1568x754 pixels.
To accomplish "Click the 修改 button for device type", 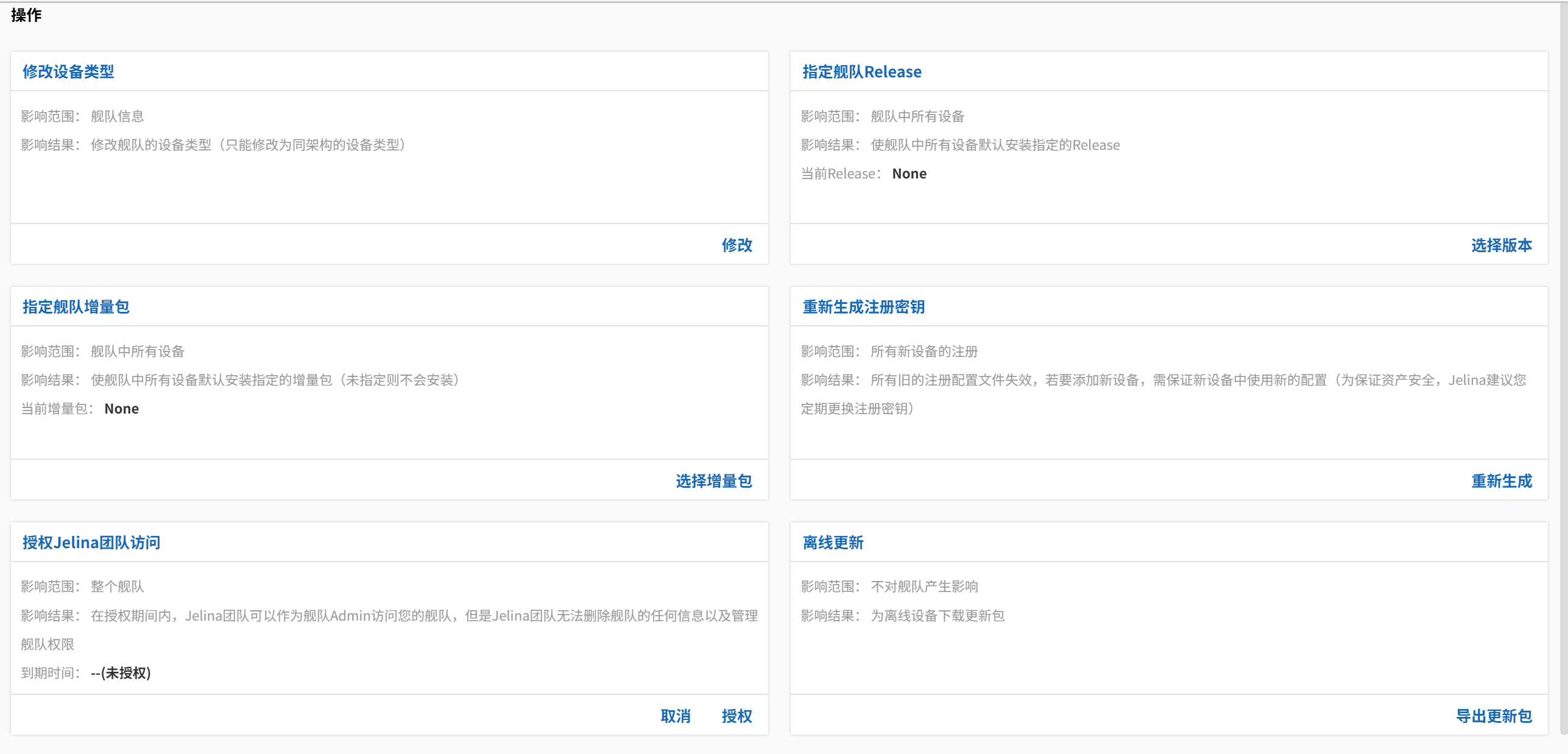I will 736,245.
